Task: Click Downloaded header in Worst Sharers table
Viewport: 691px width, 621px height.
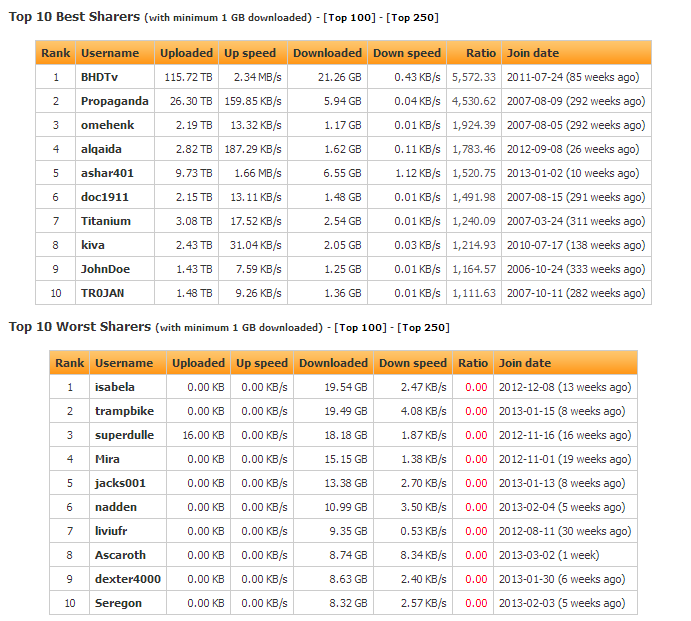Action: 333,363
